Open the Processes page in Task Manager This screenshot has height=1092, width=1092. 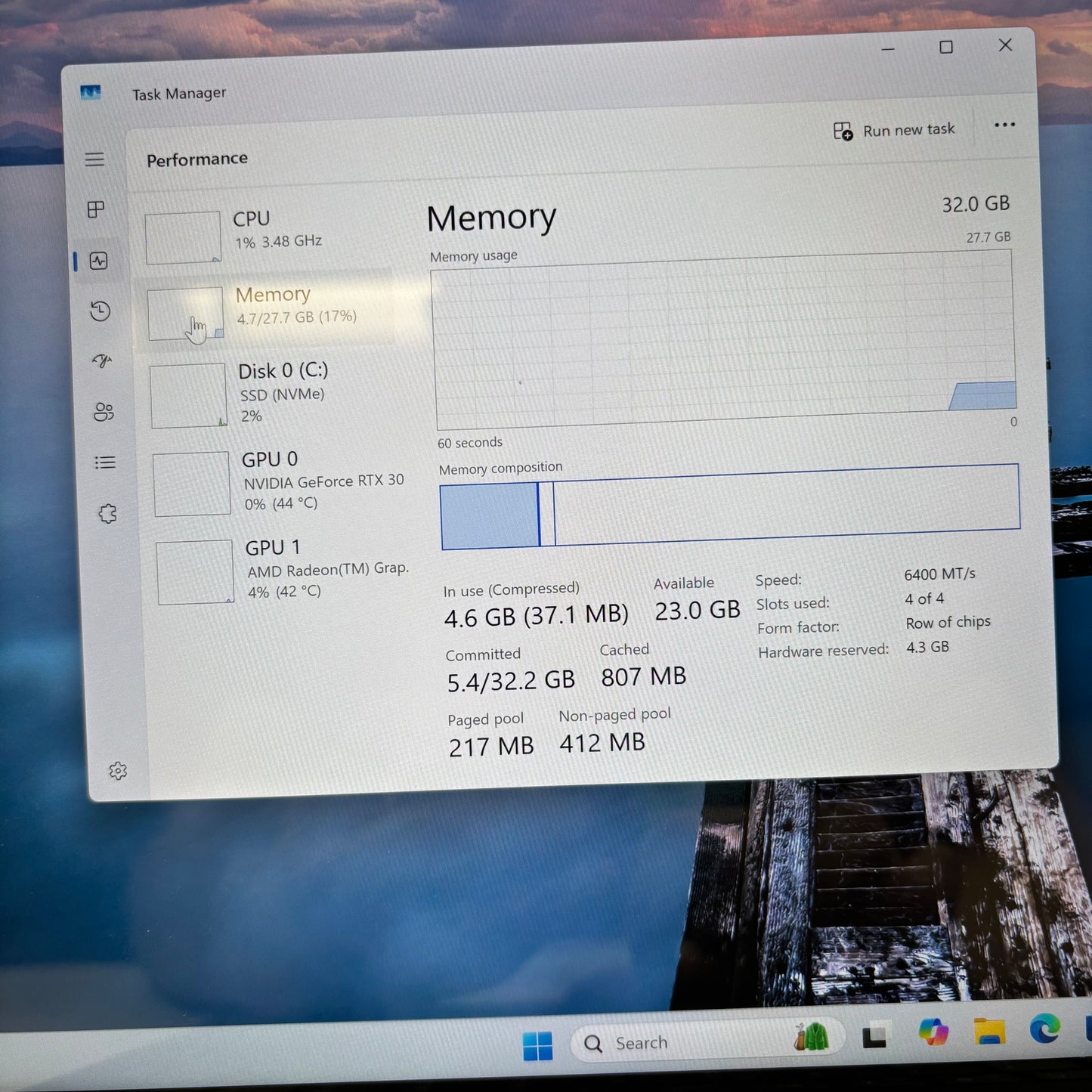pyautogui.click(x=95, y=210)
